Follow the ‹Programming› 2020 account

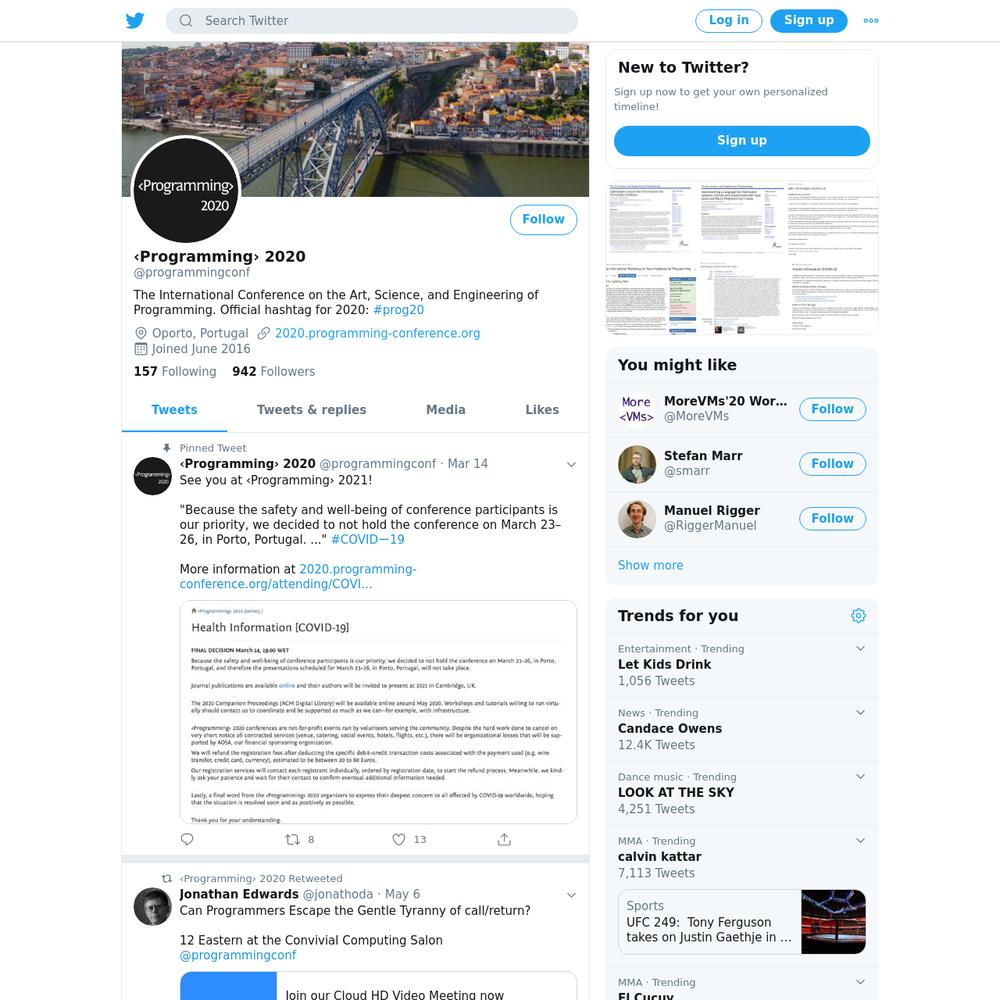tap(543, 219)
